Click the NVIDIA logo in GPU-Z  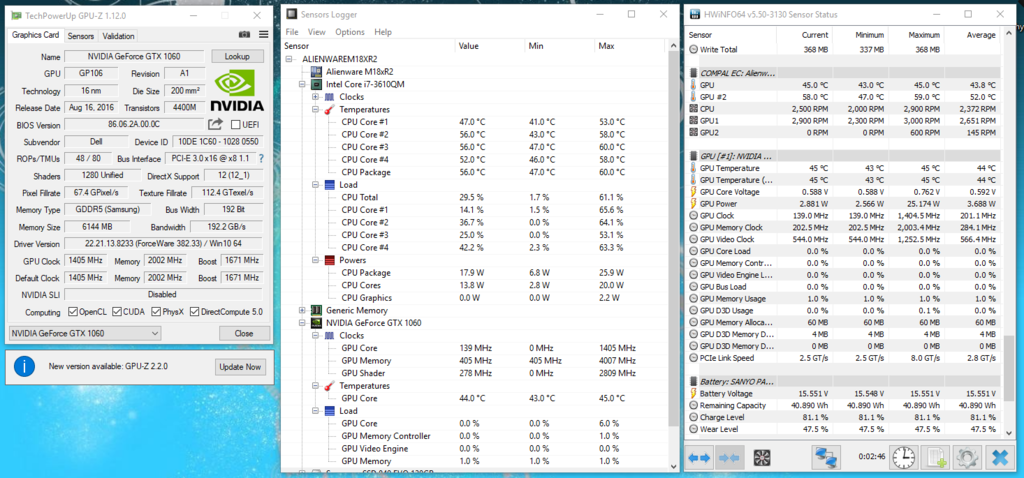(x=237, y=91)
